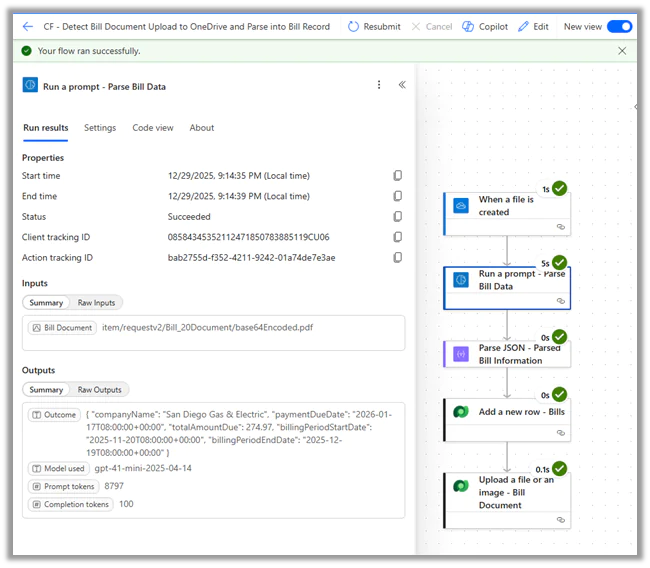The image size is (650, 568).
Task: Click link icon on When a file is created card
Action: click(x=560, y=227)
